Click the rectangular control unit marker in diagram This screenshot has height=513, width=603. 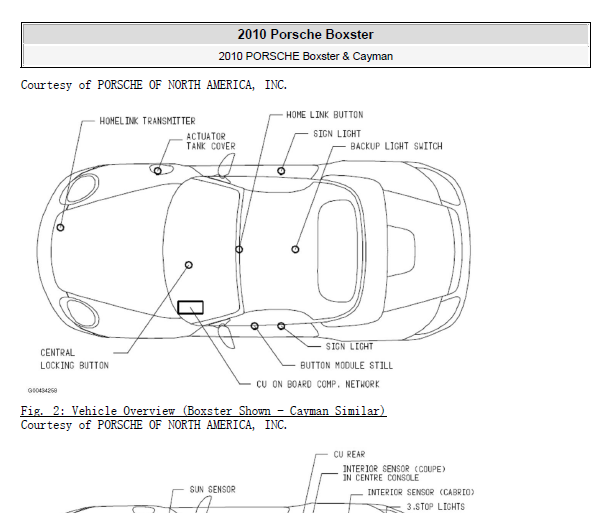click(190, 307)
